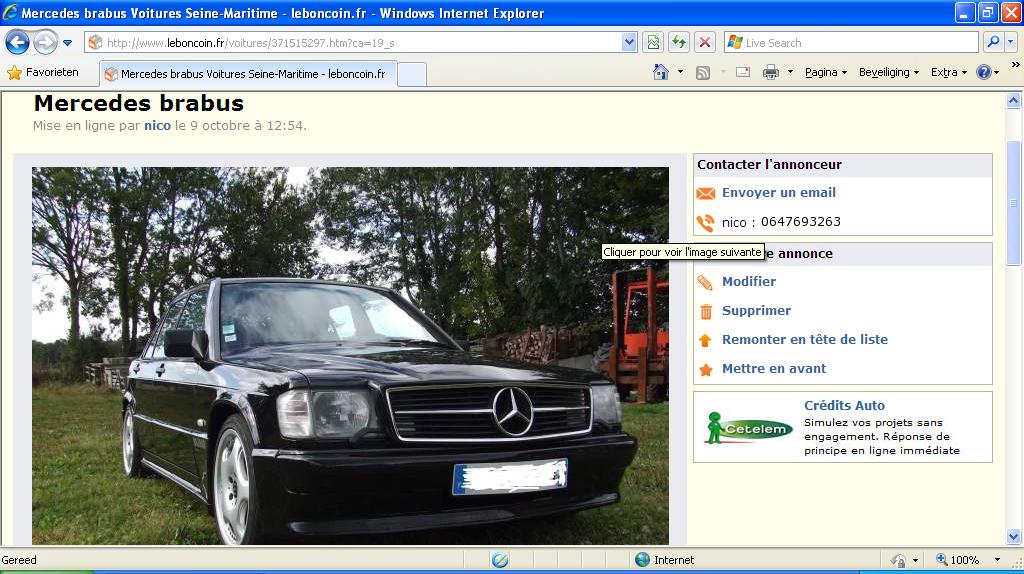Click the Read Mail icon
The height and width of the screenshot is (574, 1024).
pyautogui.click(x=743, y=72)
